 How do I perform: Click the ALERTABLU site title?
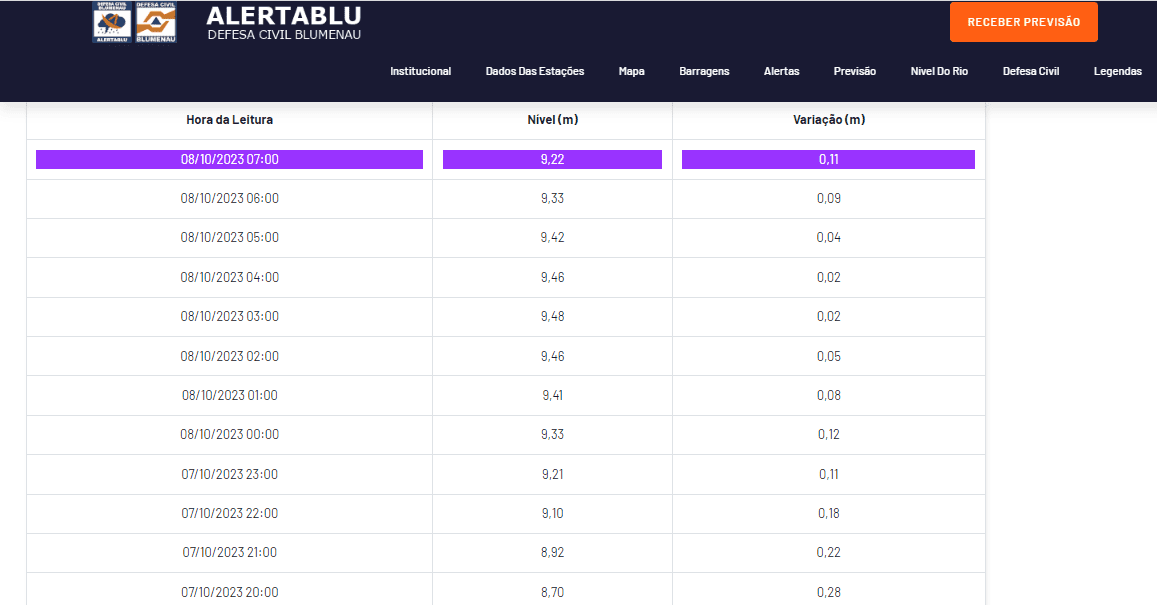pos(284,17)
